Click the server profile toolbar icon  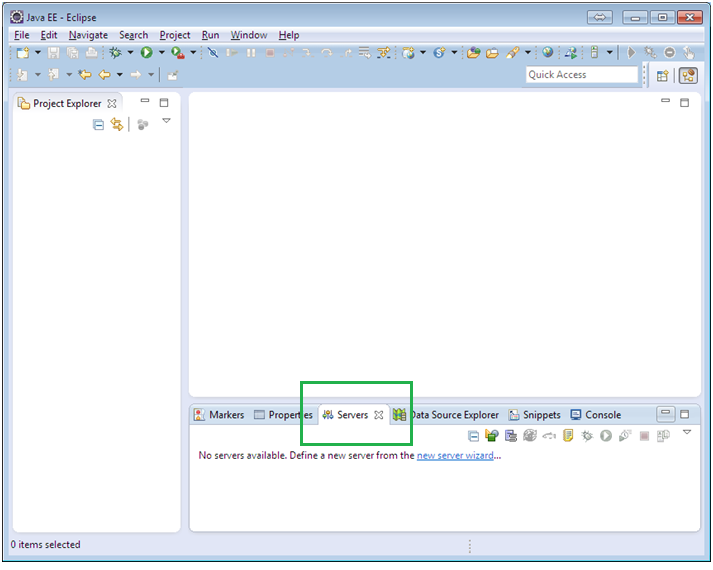pos(594,53)
